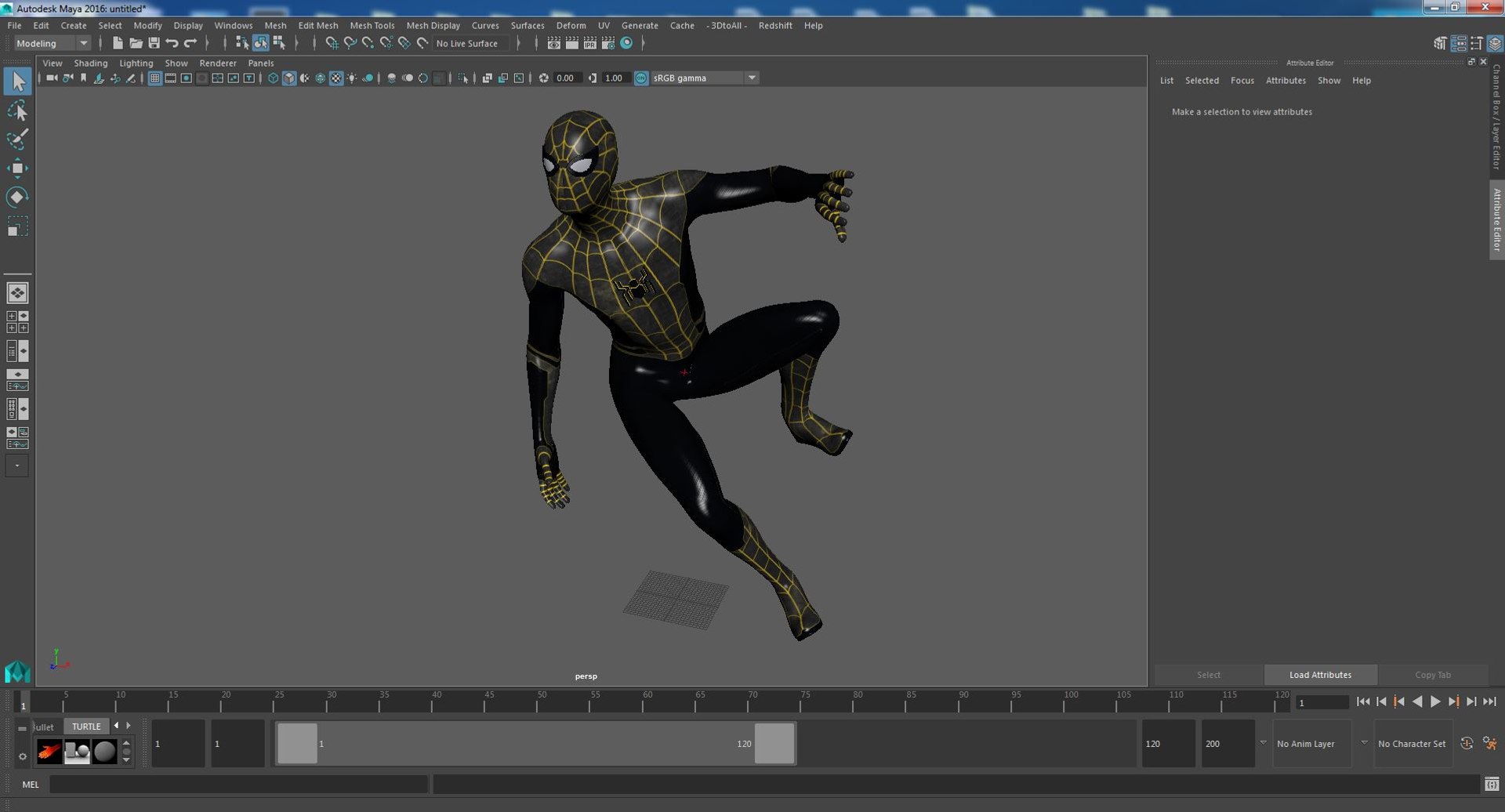Click the fire shelf icon in the TURTLE shelf

49,752
